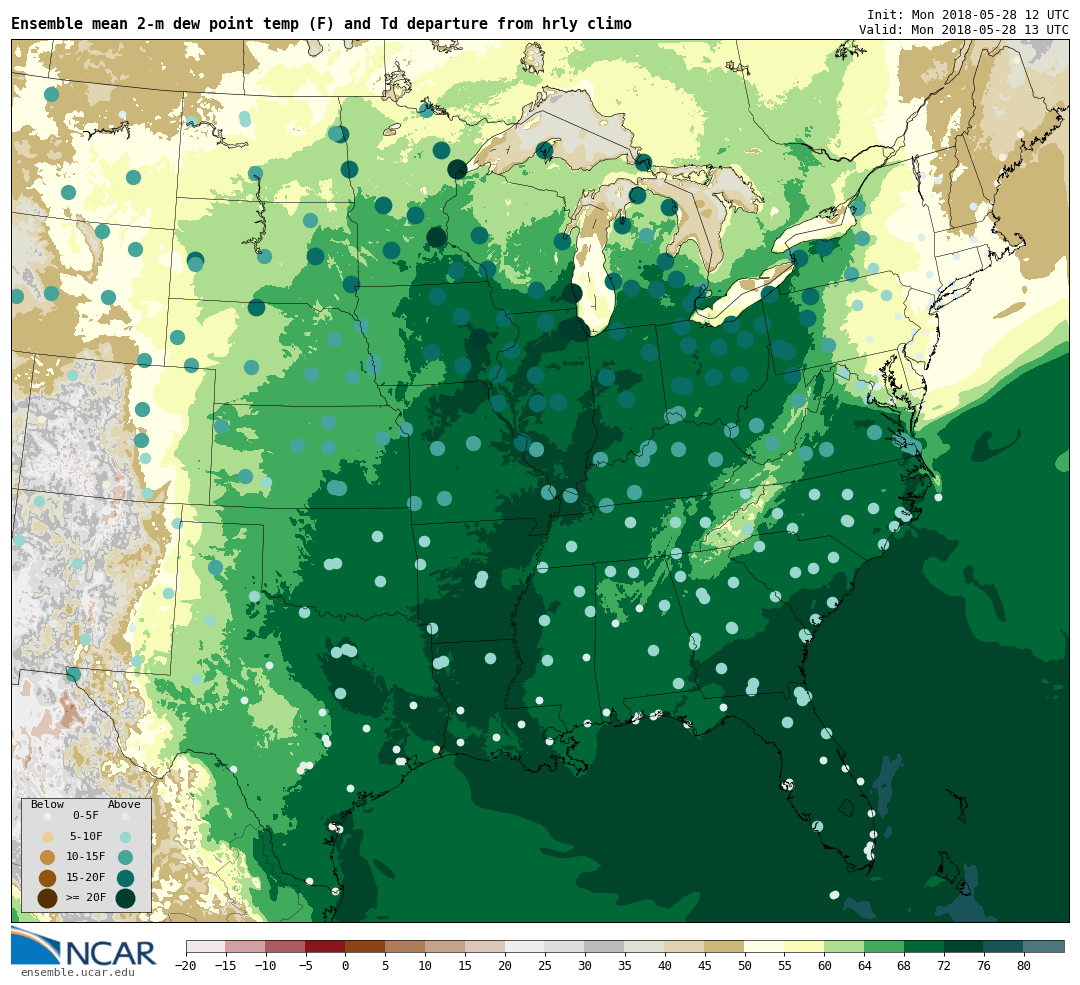The height and width of the screenshot is (985, 1080).
Task: Click the "10-15F" legend label
Action: pos(86,856)
